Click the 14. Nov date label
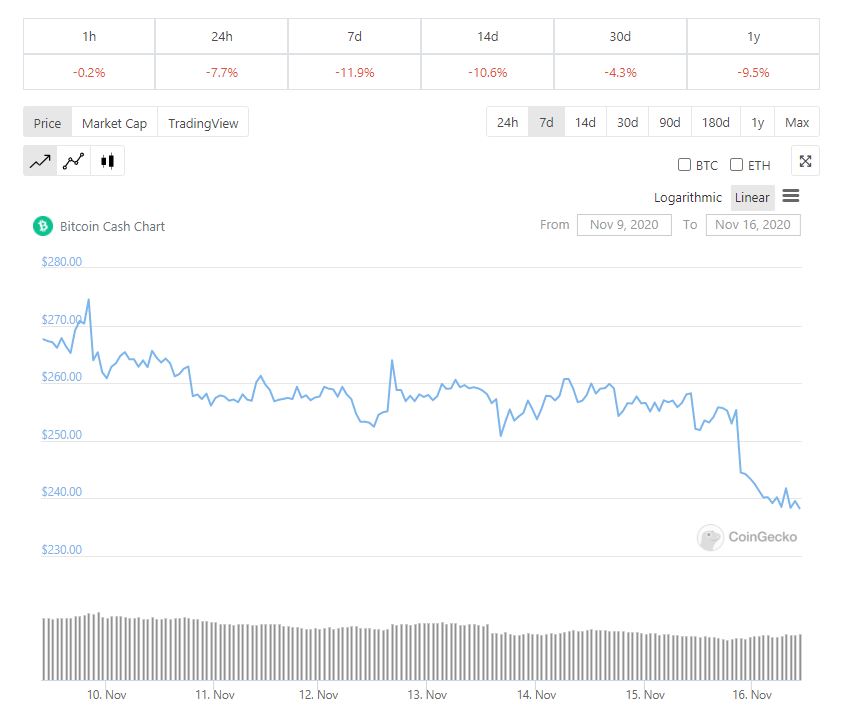The width and height of the screenshot is (844, 720). coord(536,695)
